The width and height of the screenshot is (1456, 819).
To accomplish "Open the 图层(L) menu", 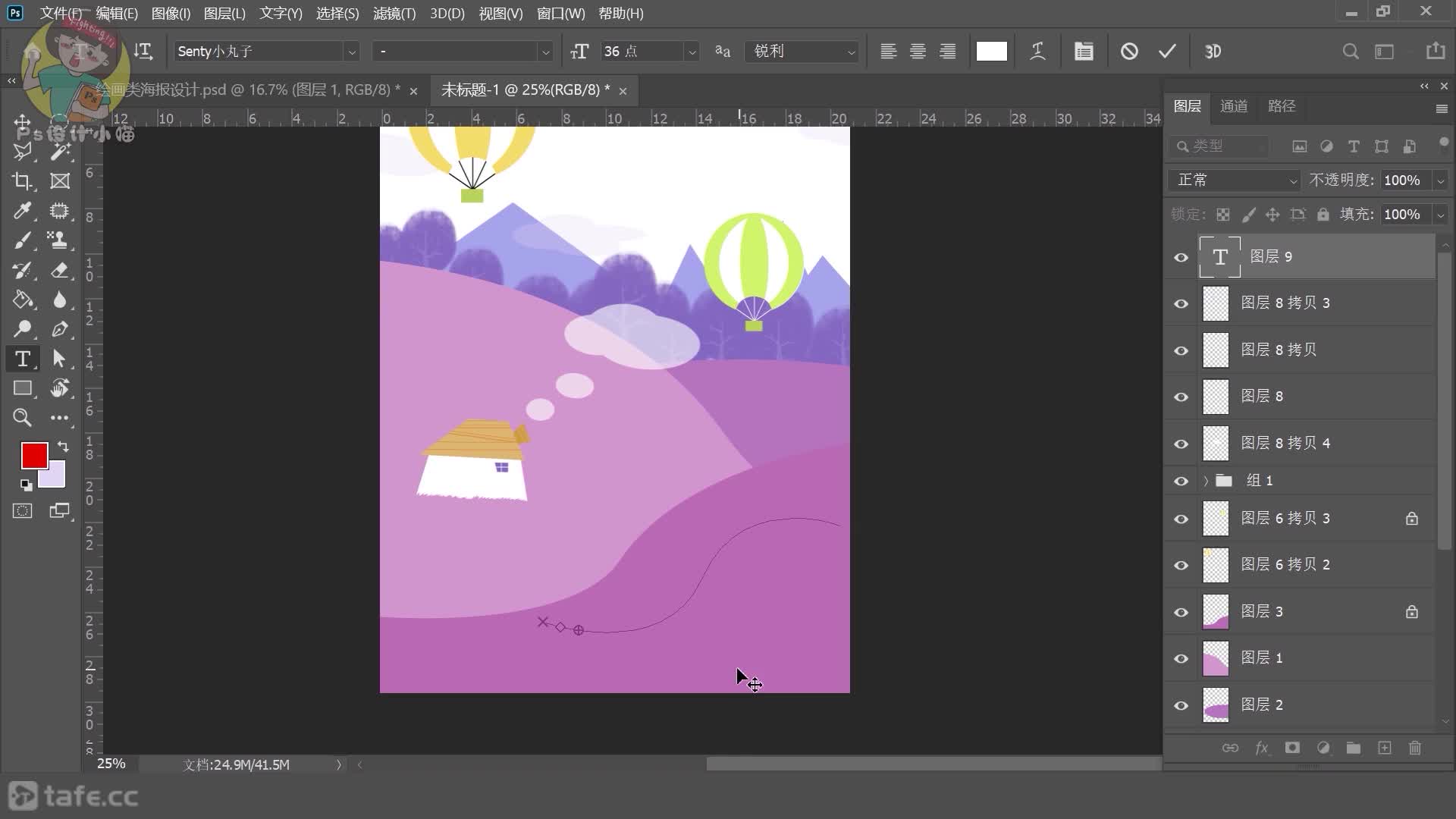I will [224, 14].
